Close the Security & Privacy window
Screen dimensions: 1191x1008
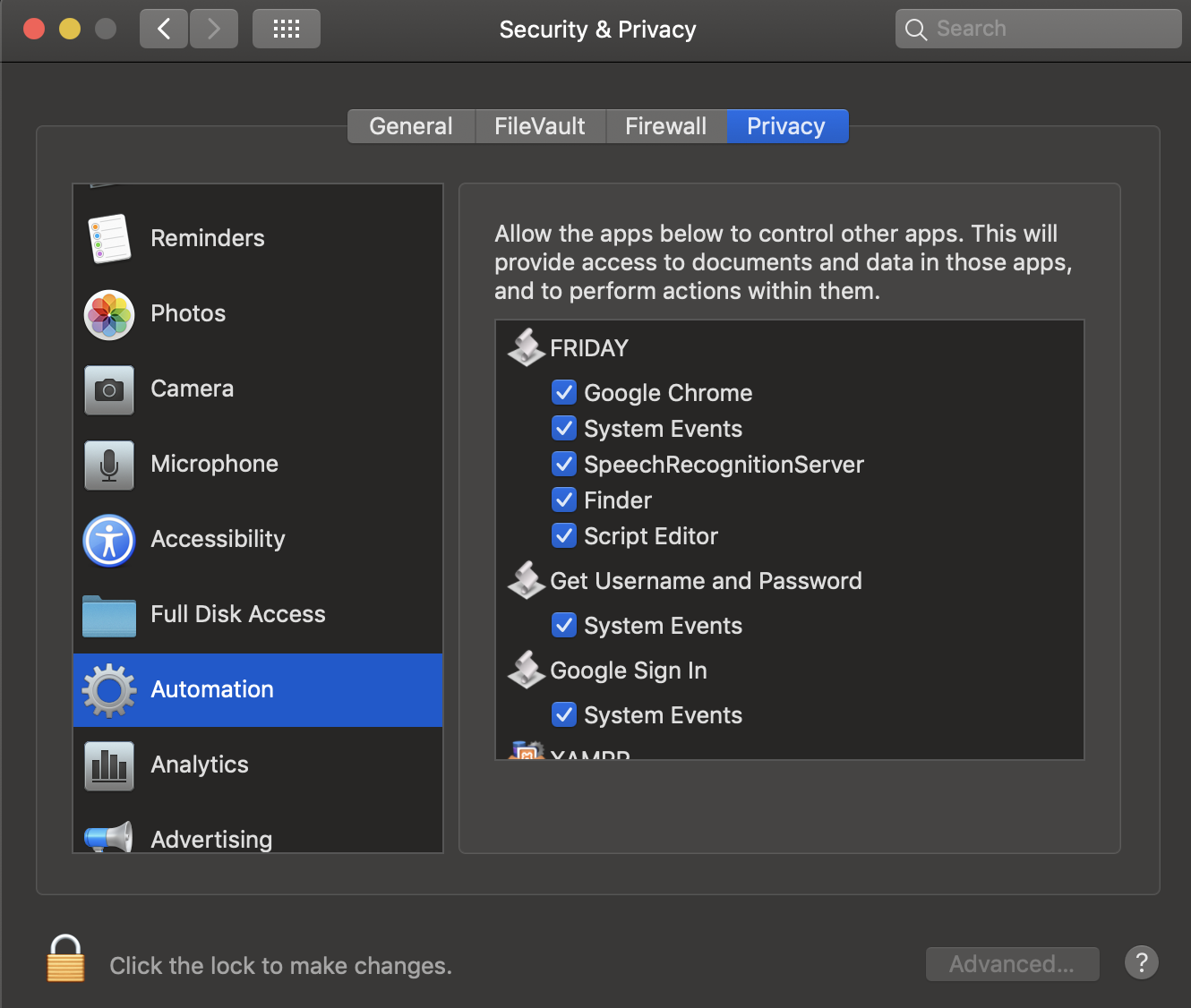34,29
